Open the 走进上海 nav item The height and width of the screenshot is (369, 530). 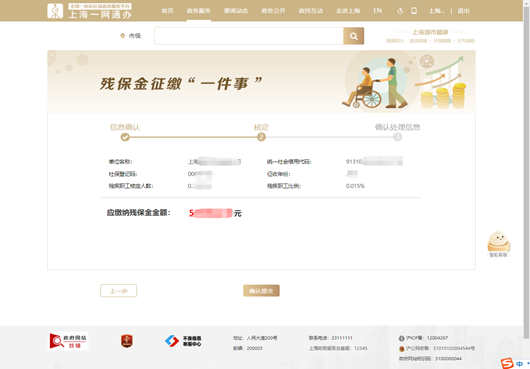(348, 11)
